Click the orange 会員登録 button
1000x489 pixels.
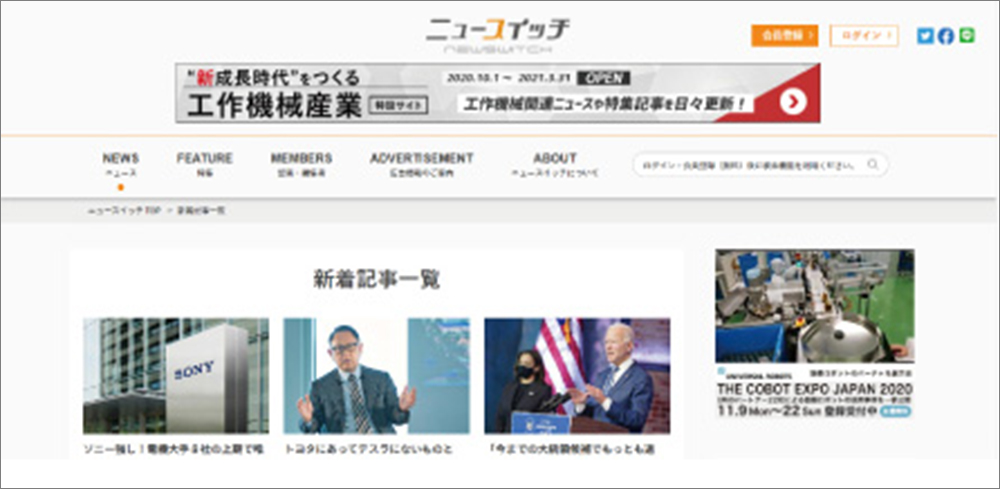(784, 36)
